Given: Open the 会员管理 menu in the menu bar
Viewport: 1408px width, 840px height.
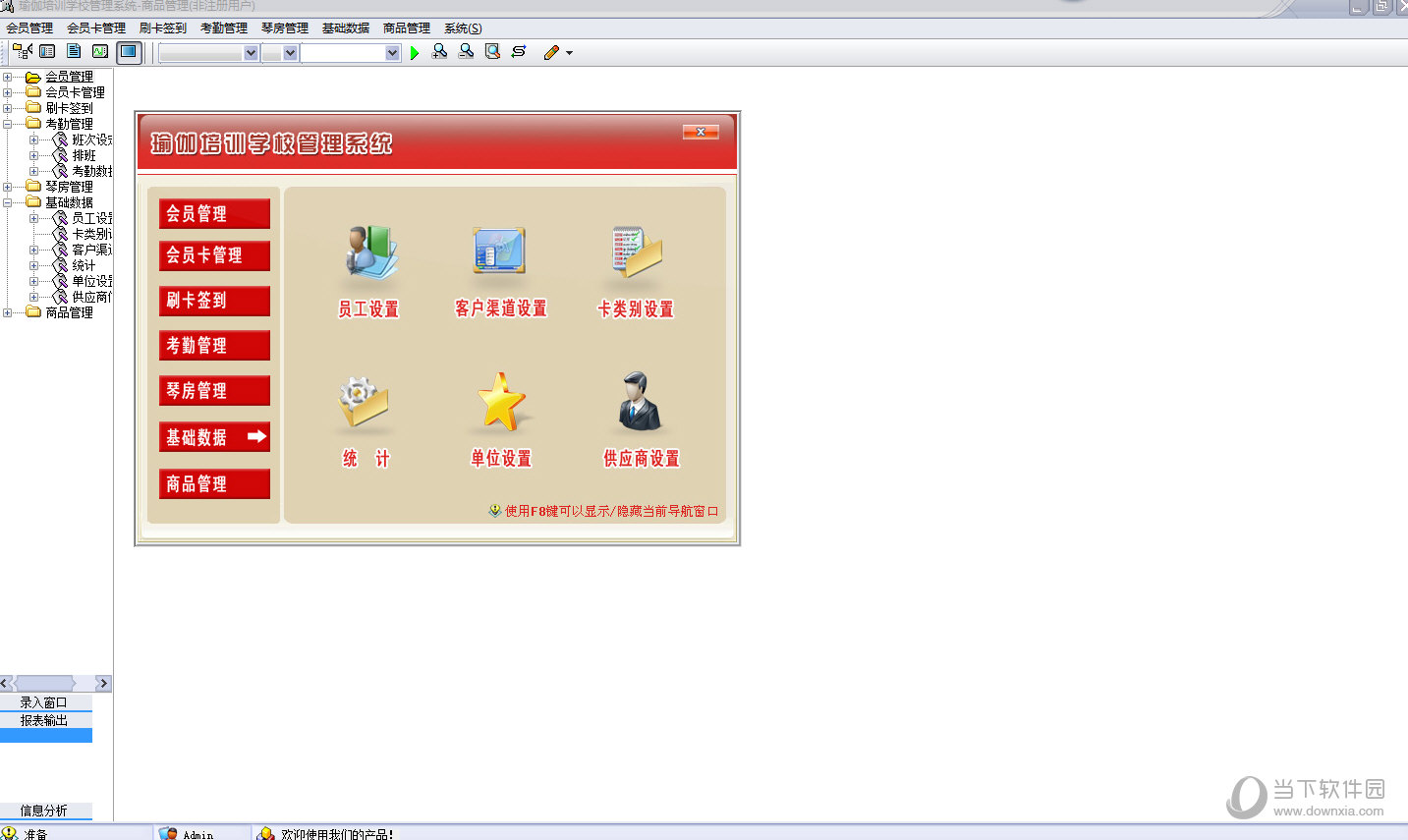Looking at the screenshot, I should tap(30, 28).
